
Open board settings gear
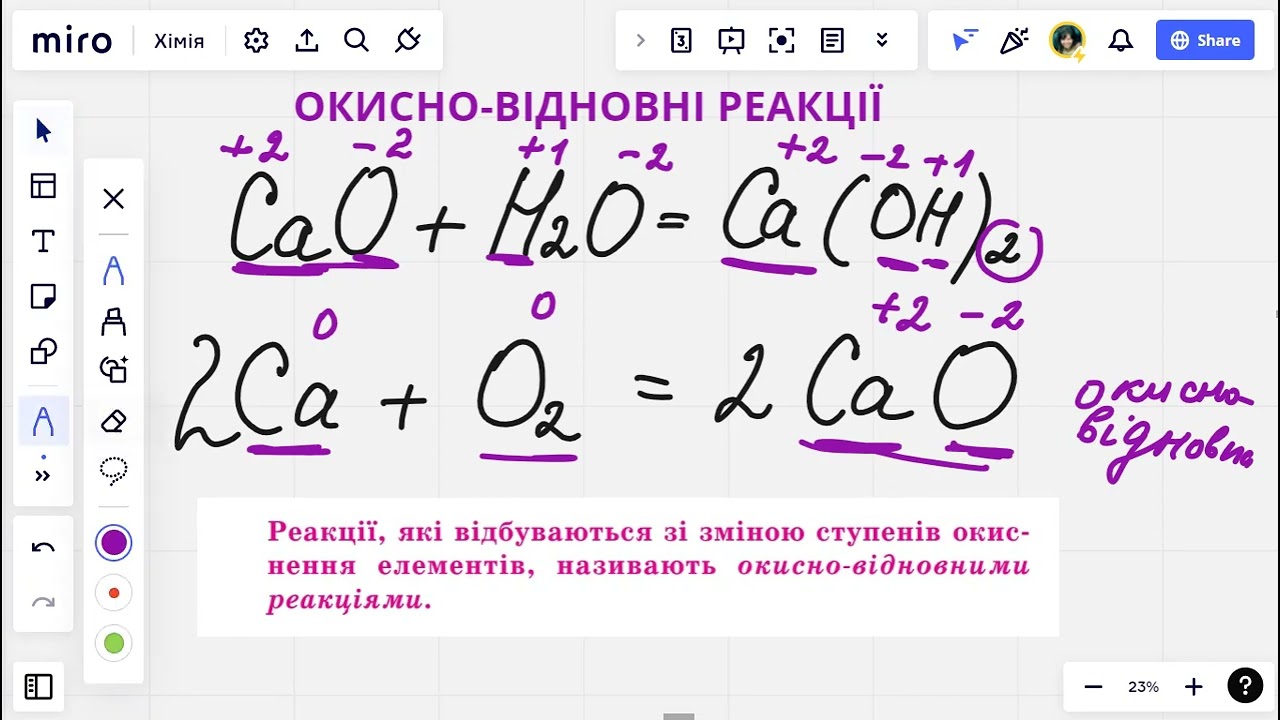256,40
